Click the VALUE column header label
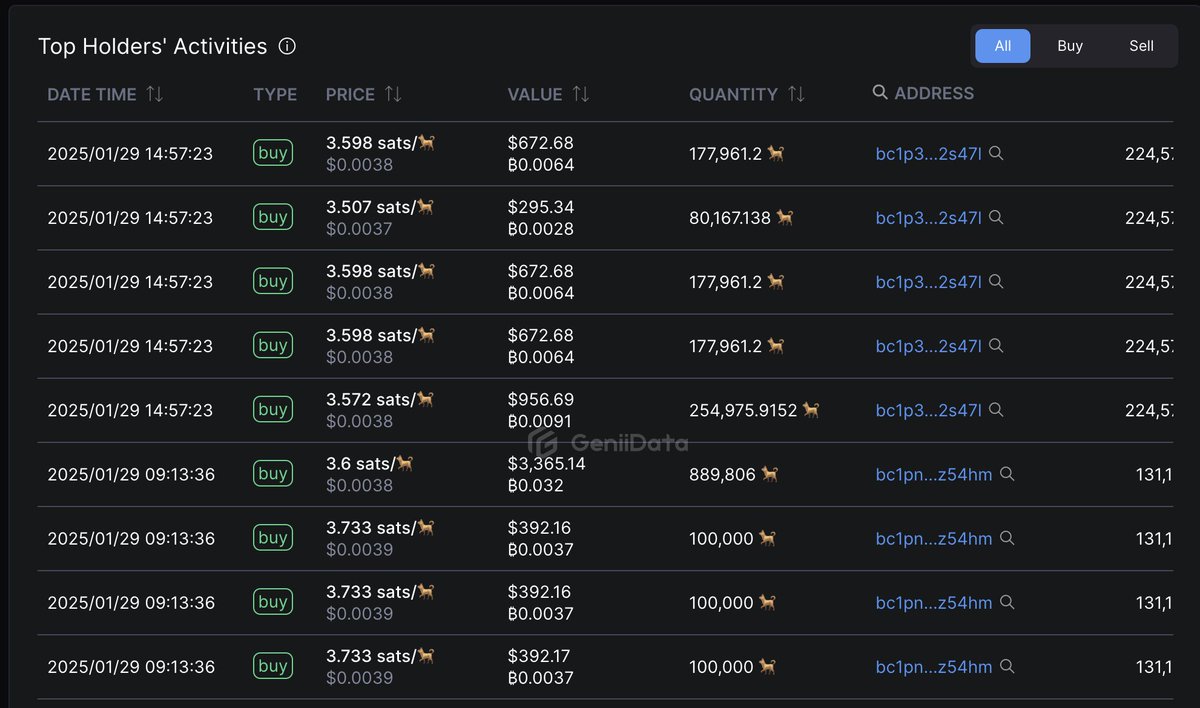The height and width of the screenshot is (708, 1200). pos(535,94)
